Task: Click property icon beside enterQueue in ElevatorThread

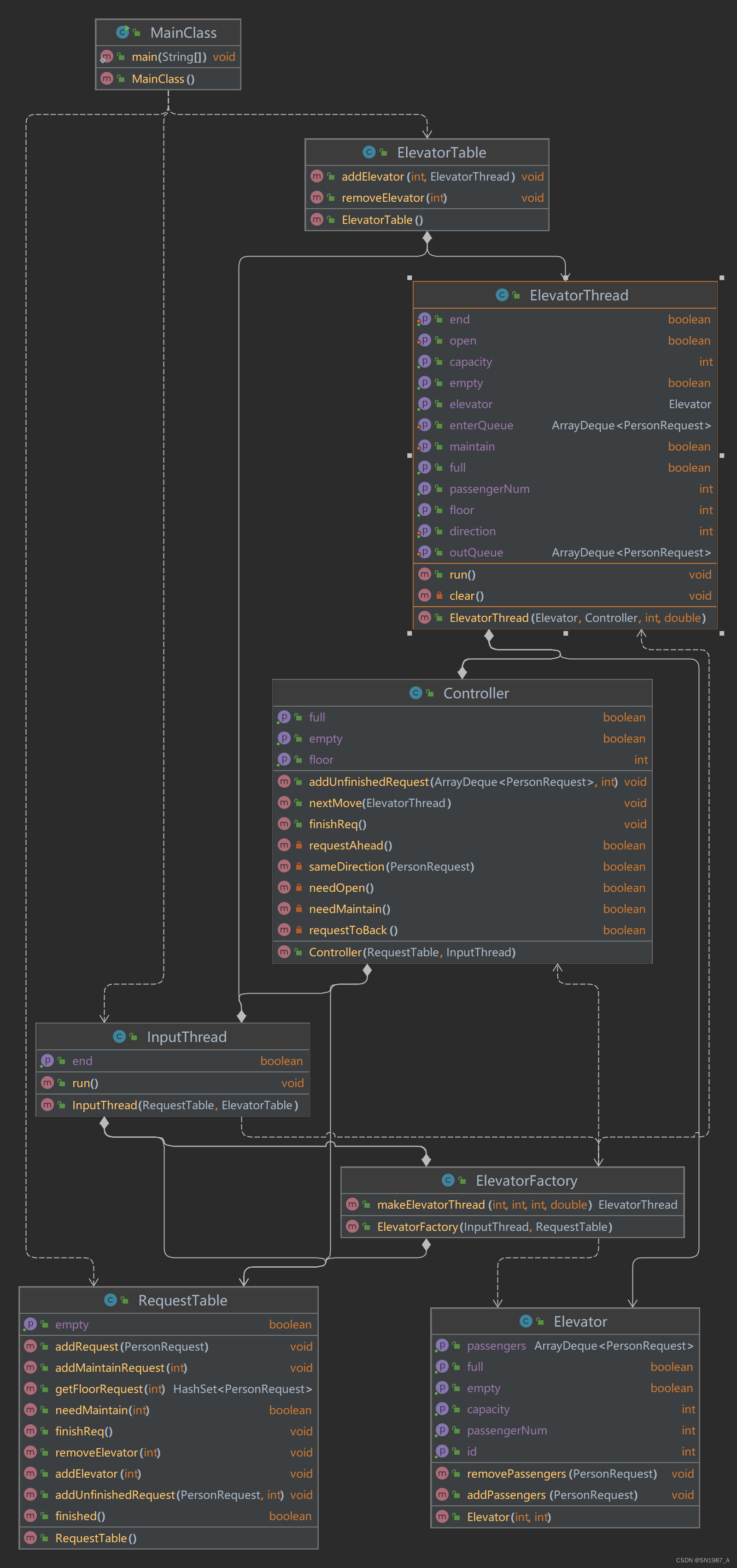Action: click(424, 425)
